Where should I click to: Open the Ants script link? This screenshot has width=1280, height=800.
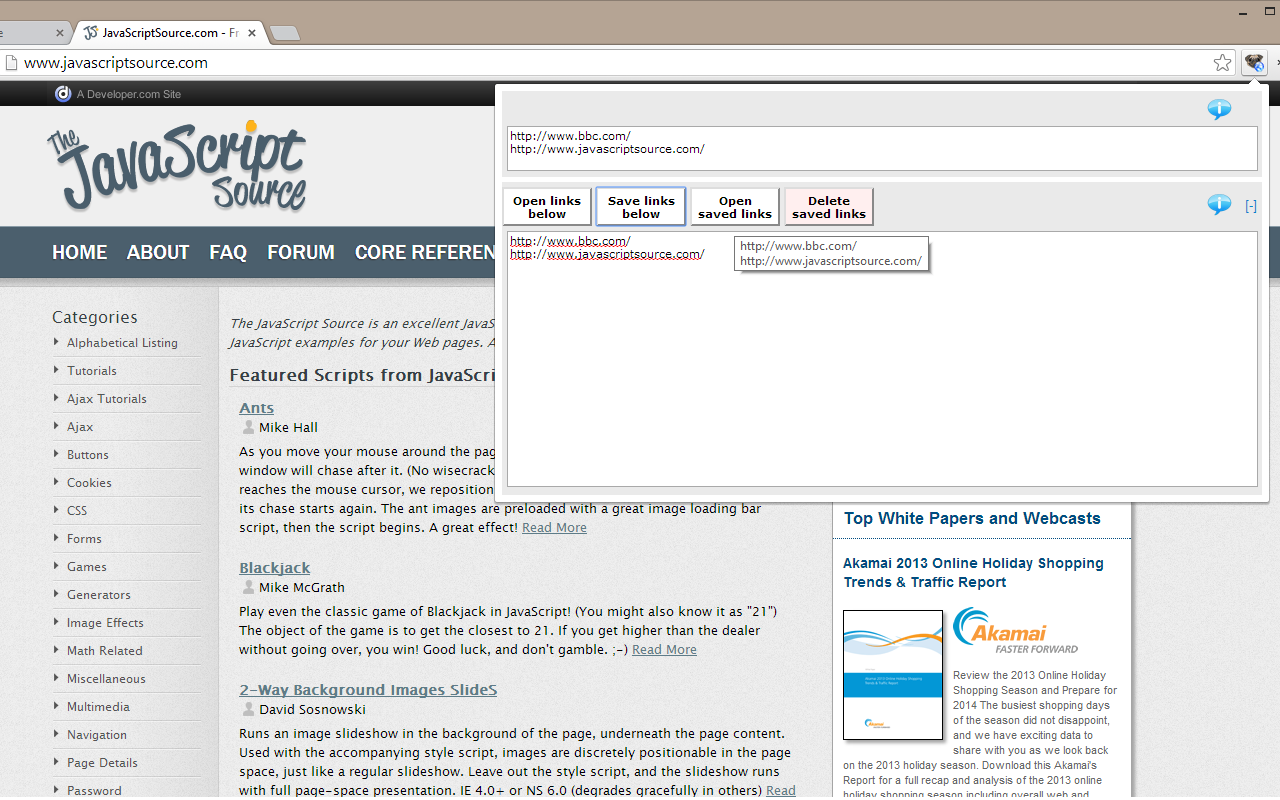tap(256, 408)
